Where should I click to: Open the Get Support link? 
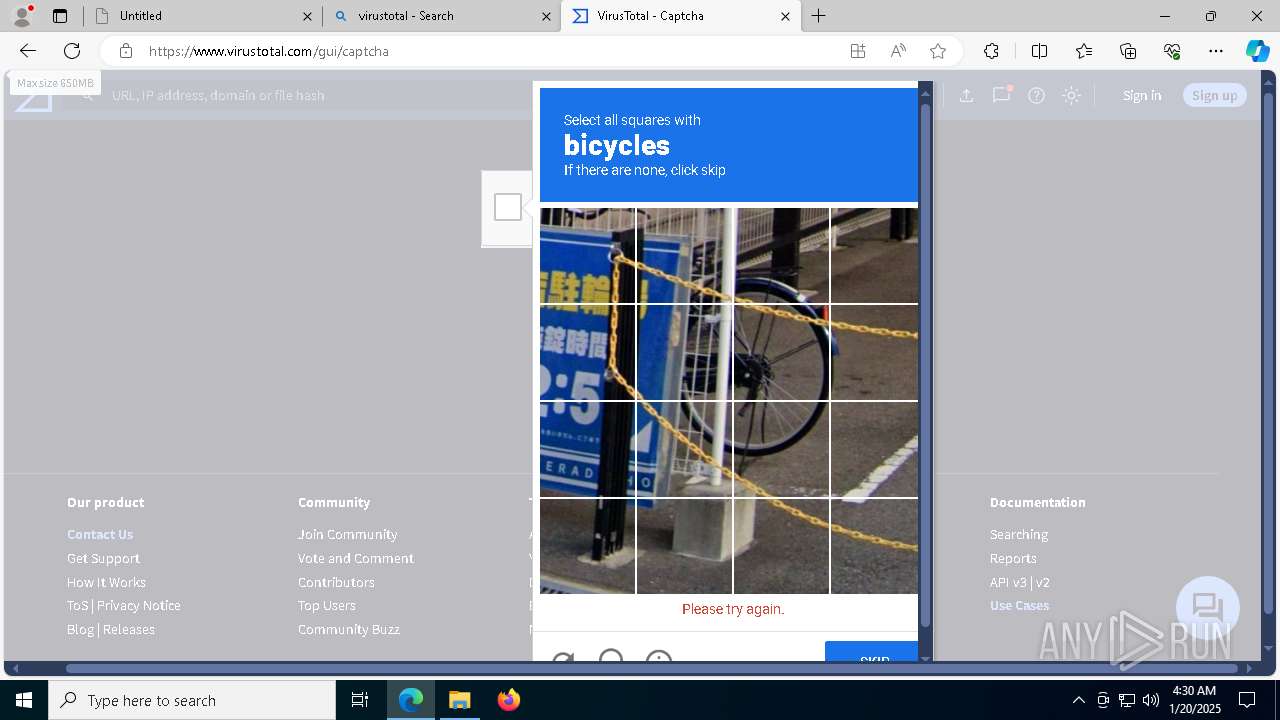103,558
